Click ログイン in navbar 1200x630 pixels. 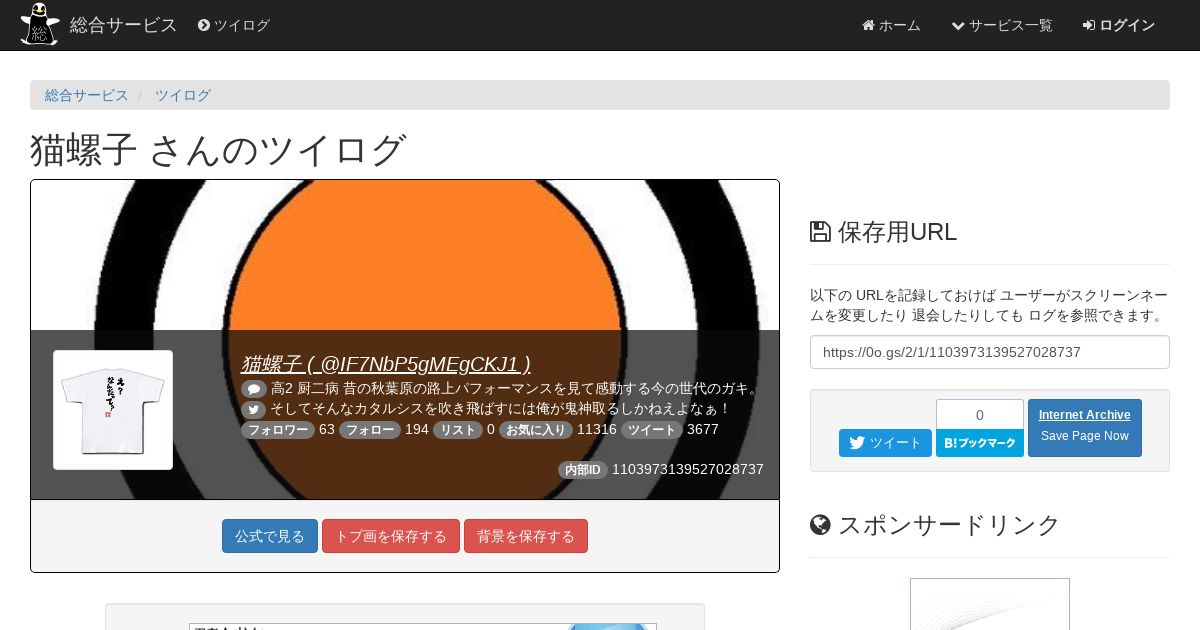(1119, 25)
